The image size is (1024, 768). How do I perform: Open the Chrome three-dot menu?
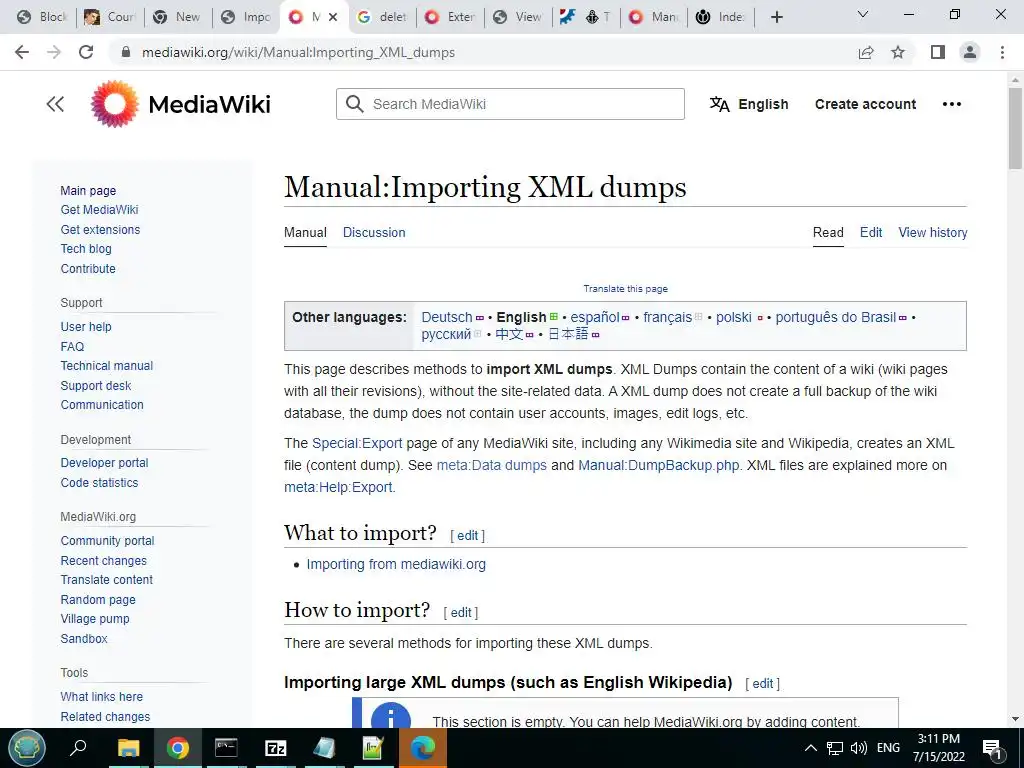point(1002,52)
